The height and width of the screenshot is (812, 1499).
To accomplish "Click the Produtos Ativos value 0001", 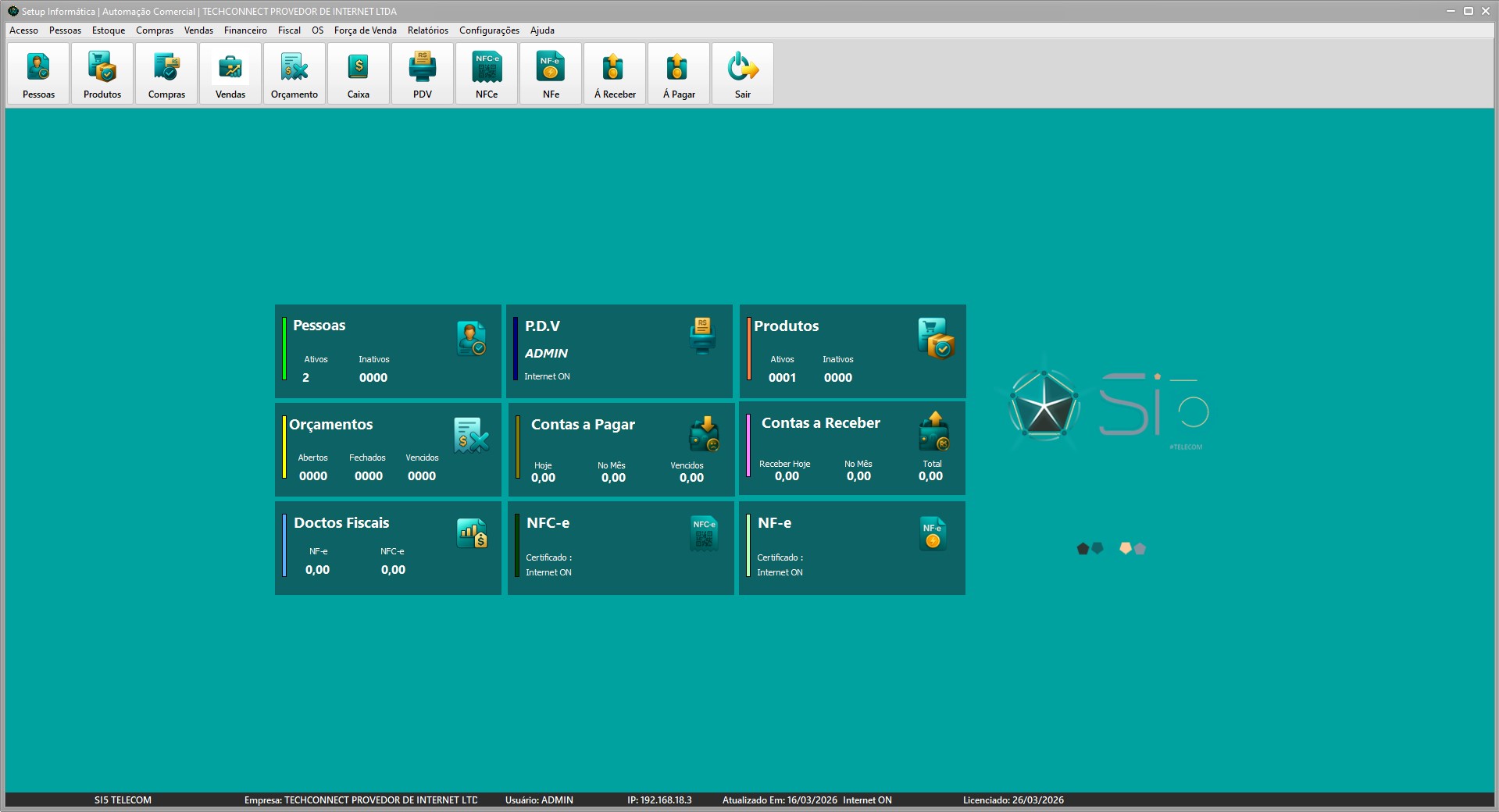I will click(x=782, y=378).
